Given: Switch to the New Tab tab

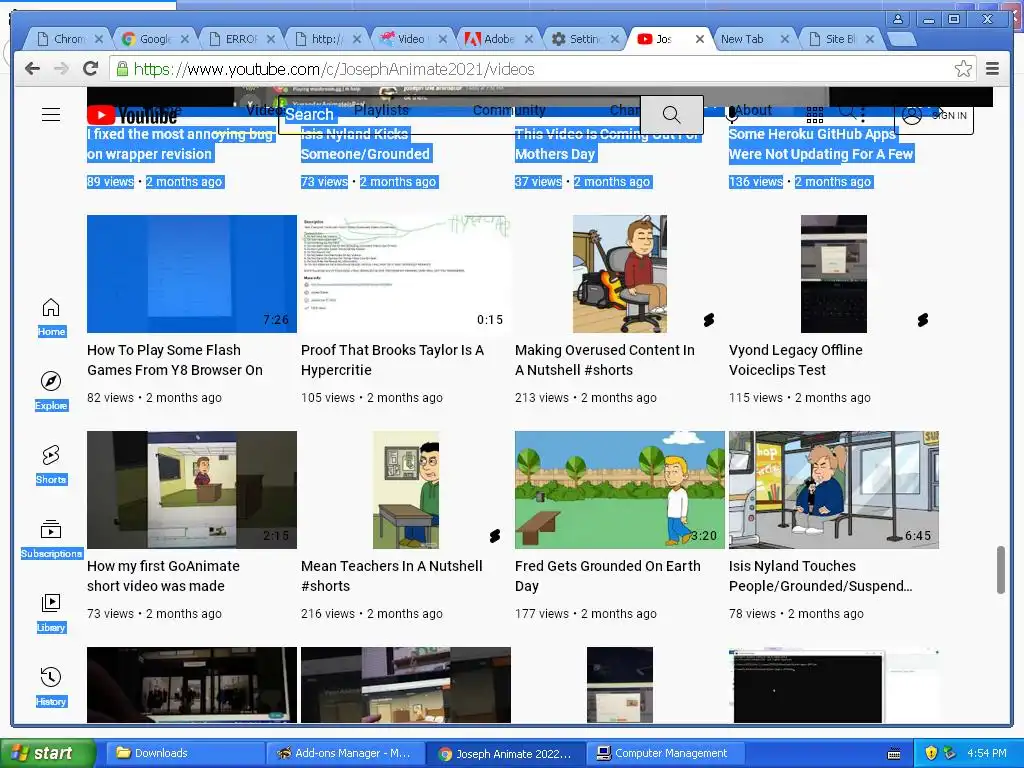Looking at the screenshot, I should coord(755,39).
